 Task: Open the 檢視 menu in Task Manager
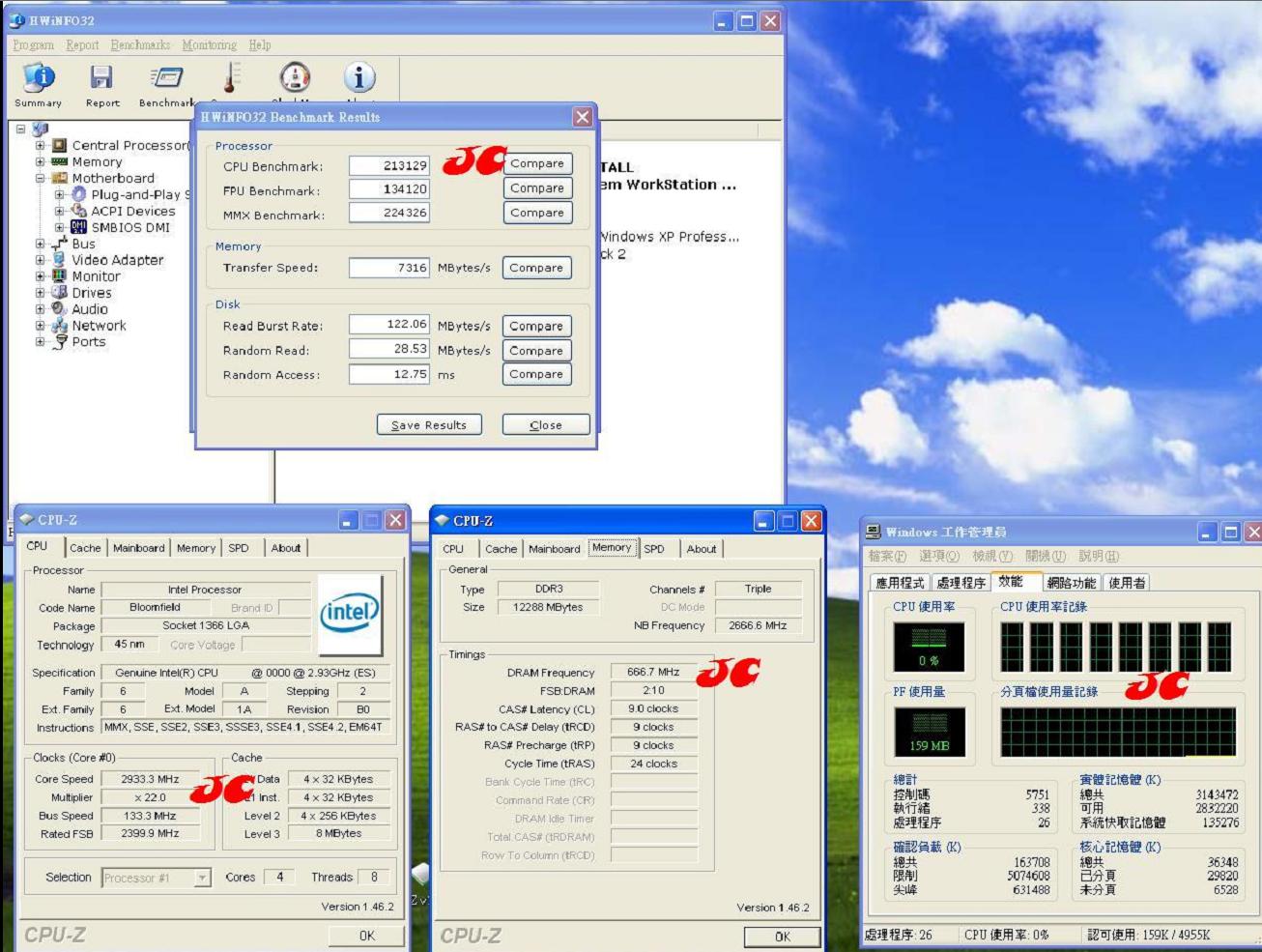click(x=992, y=557)
